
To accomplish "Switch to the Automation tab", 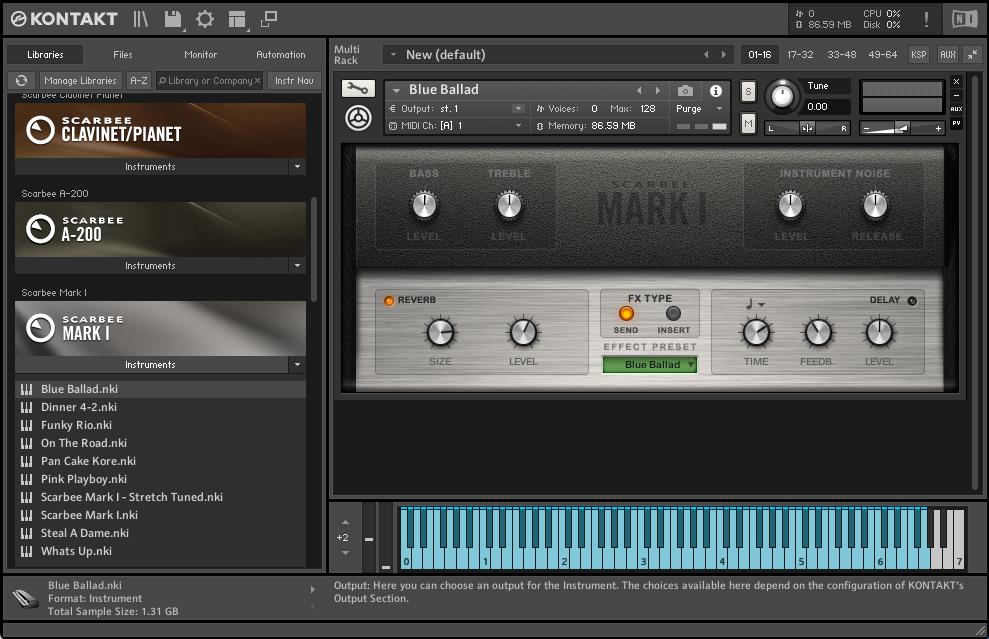I will click(x=281, y=55).
